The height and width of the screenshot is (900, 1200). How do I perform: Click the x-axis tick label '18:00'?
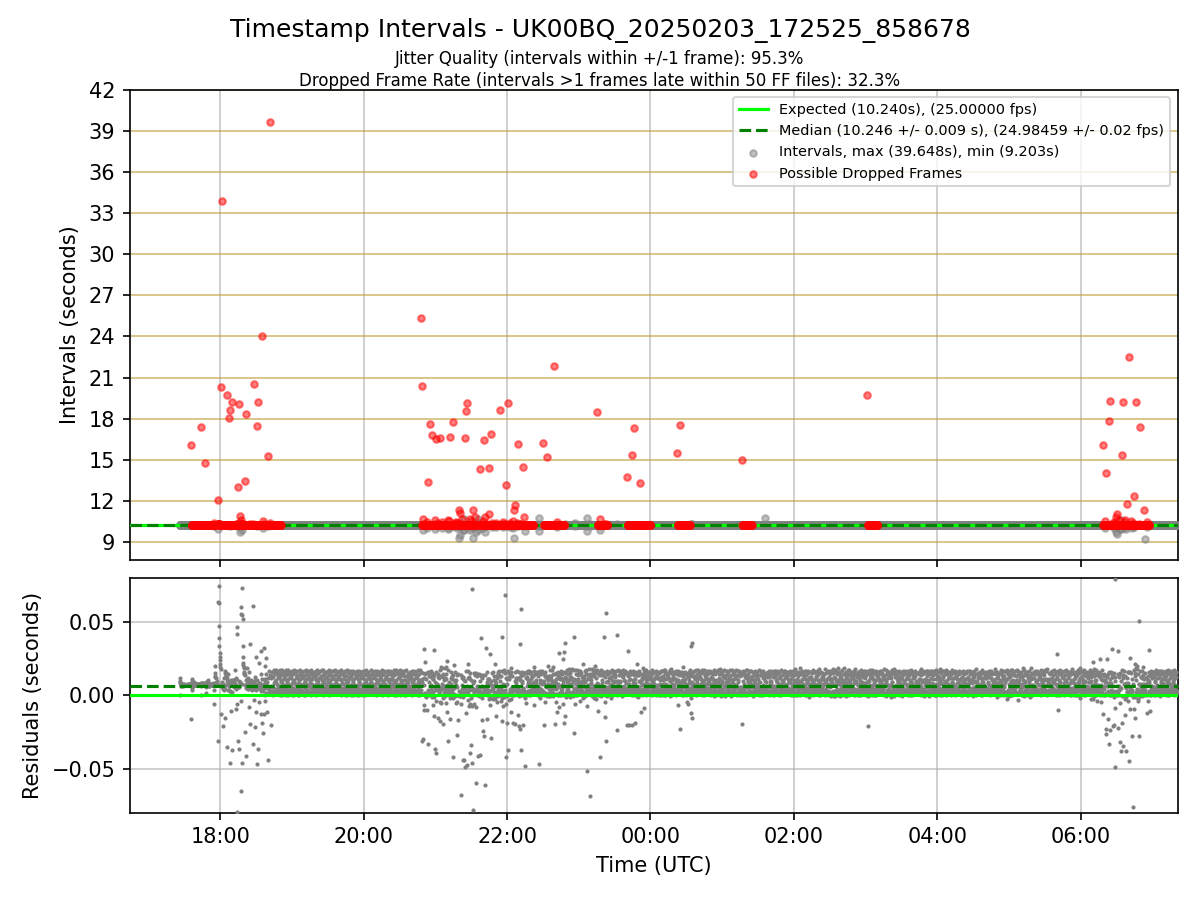220,835
